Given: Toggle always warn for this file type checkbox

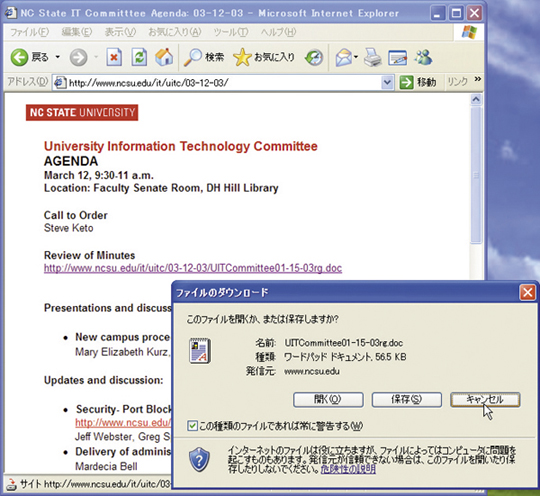Looking at the screenshot, I should tap(192, 426).
